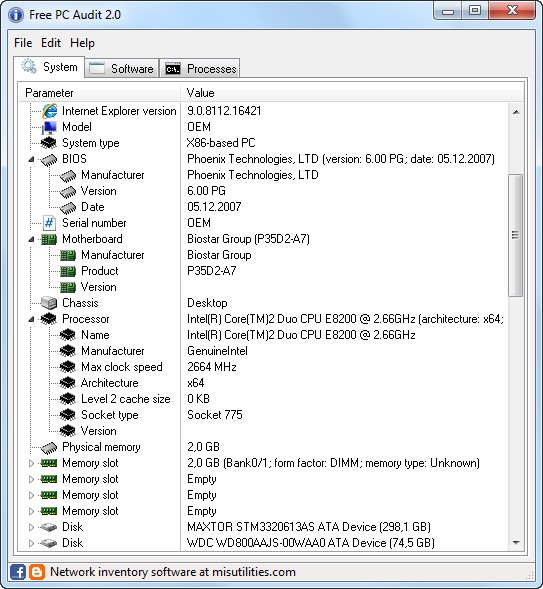Collapse the Processor tree node
The image size is (543, 589).
tap(32, 319)
